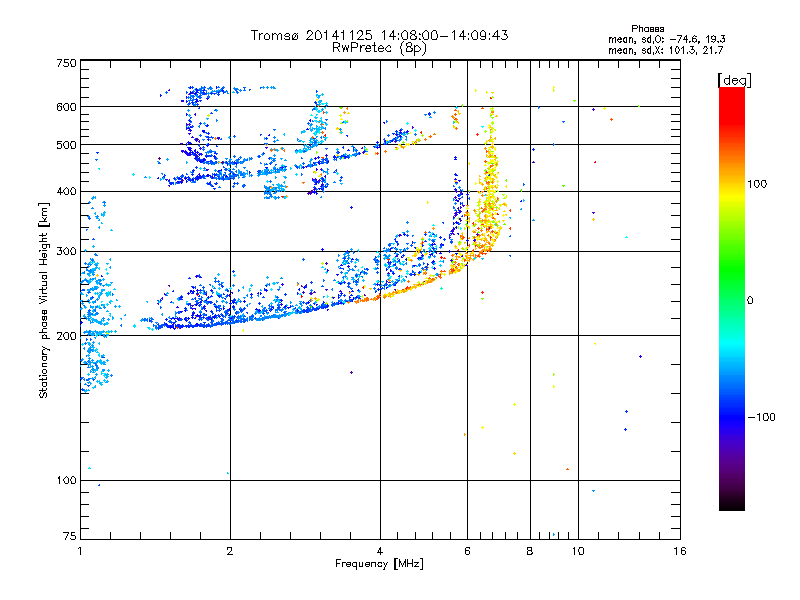
Task: Click the 'Phases' heading above the statistics
Action: (647, 29)
